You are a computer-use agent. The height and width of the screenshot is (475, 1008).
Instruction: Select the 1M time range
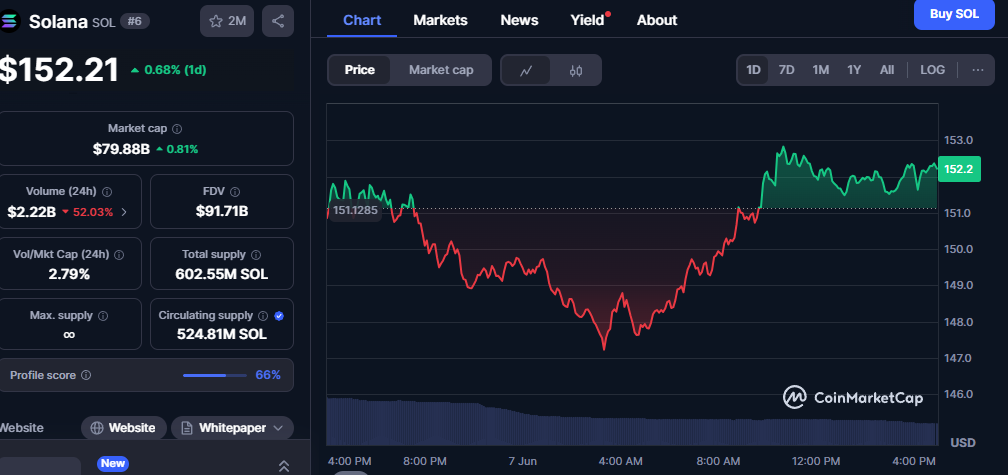point(820,69)
